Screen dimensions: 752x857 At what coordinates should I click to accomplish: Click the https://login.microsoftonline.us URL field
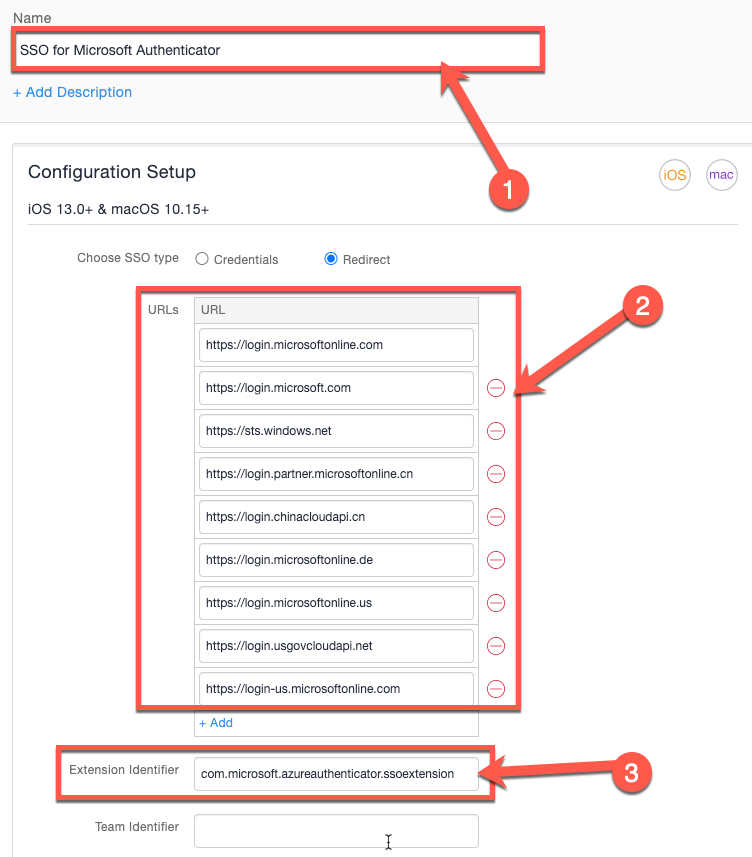(x=336, y=602)
